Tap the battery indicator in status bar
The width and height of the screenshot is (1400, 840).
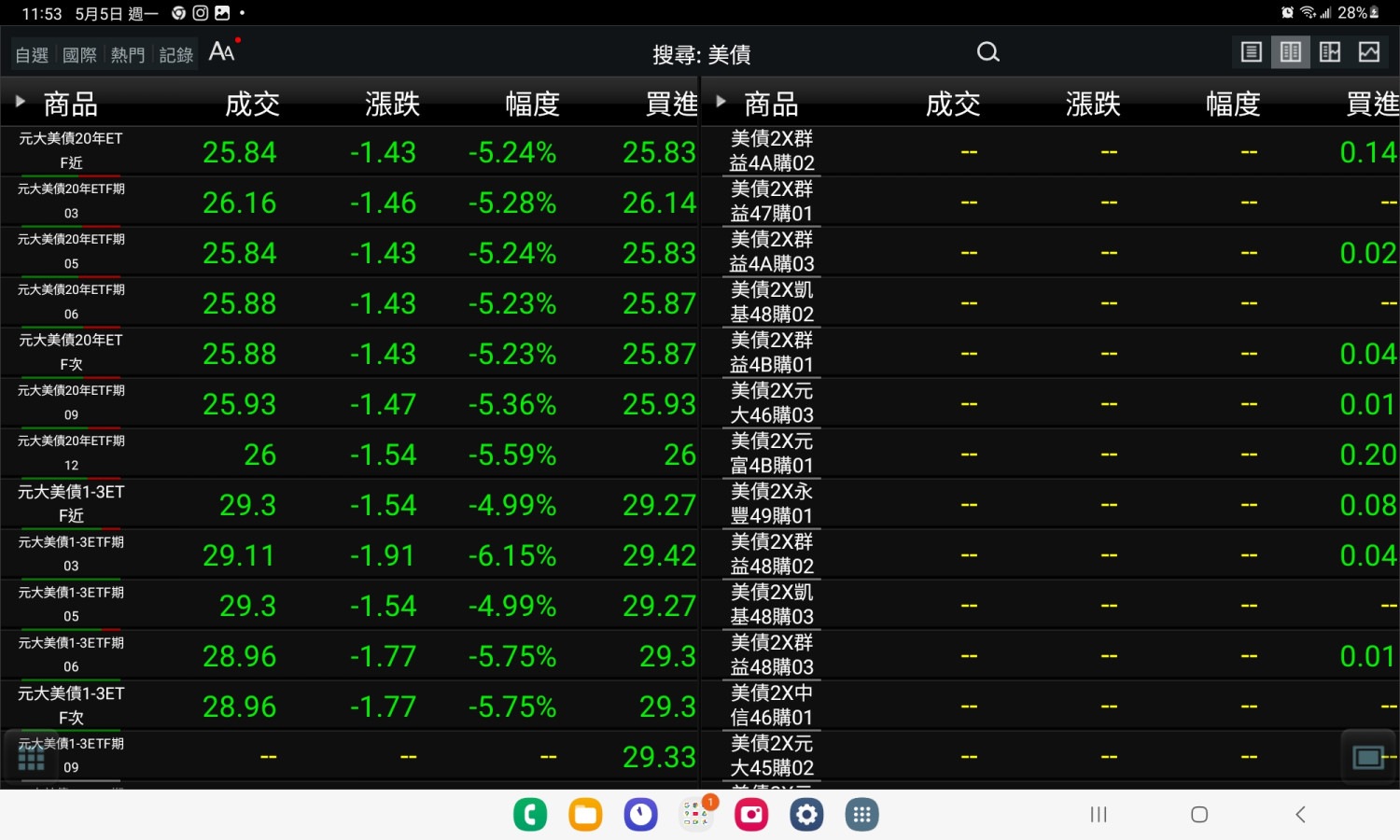pyautogui.click(x=1359, y=13)
